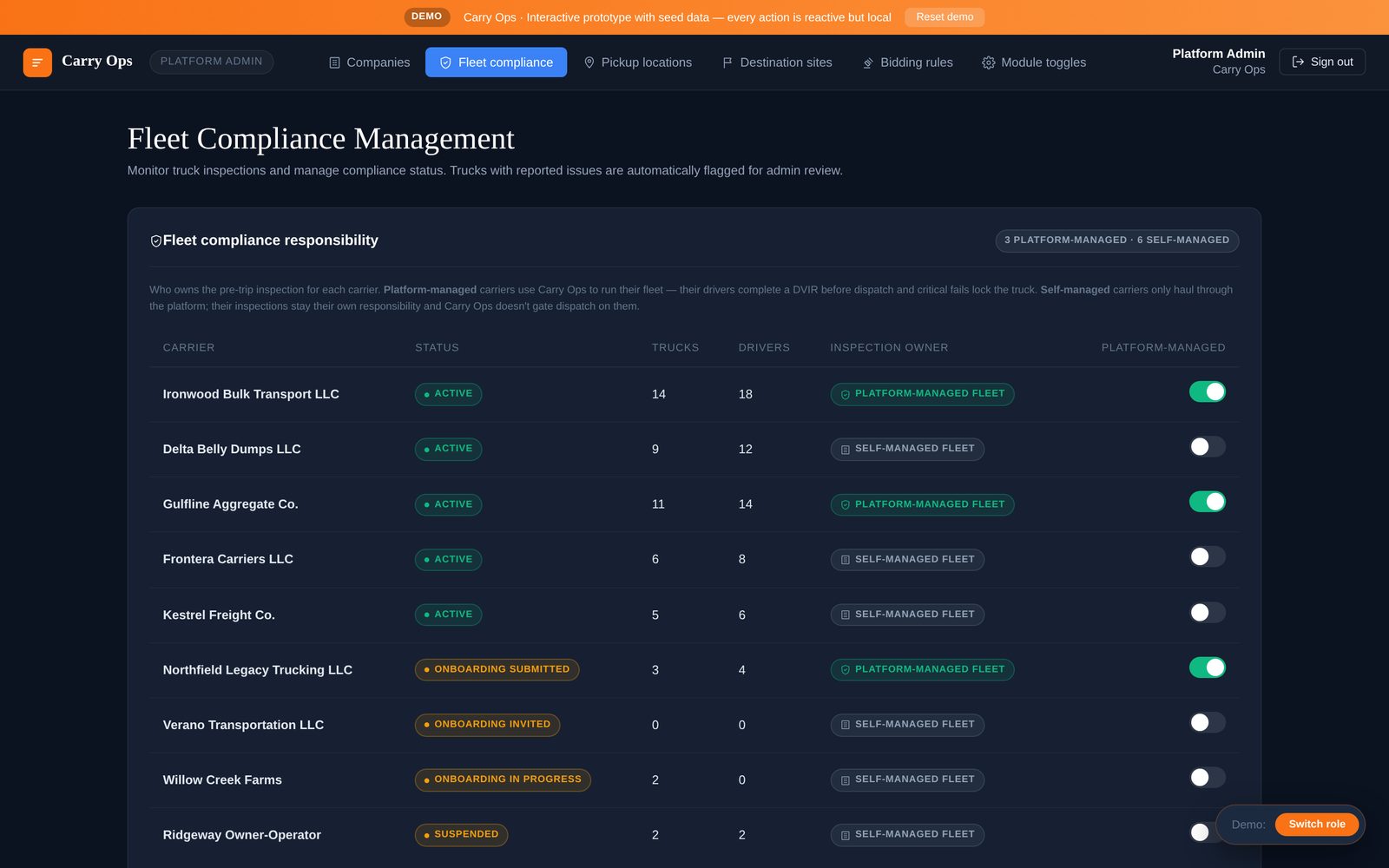Click the building icon in Delta Belly Dumps' Self-managed badge
Image resolution: width=1389 pixels, height=868 pixels.
(845, 450)
